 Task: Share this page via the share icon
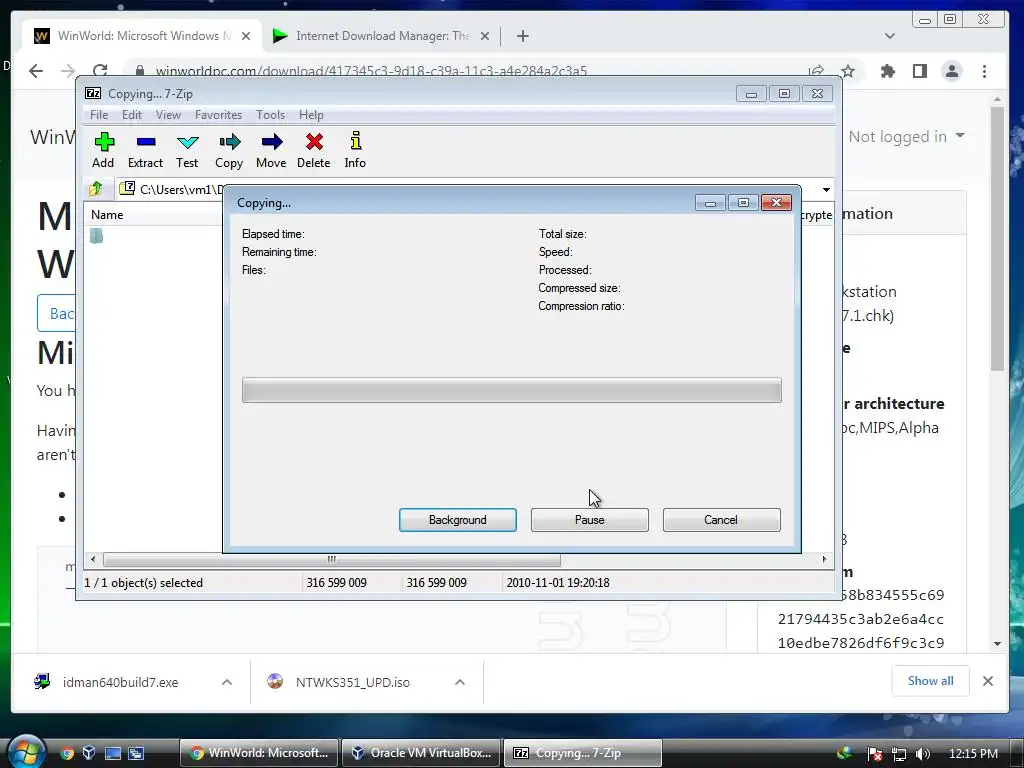816,71
